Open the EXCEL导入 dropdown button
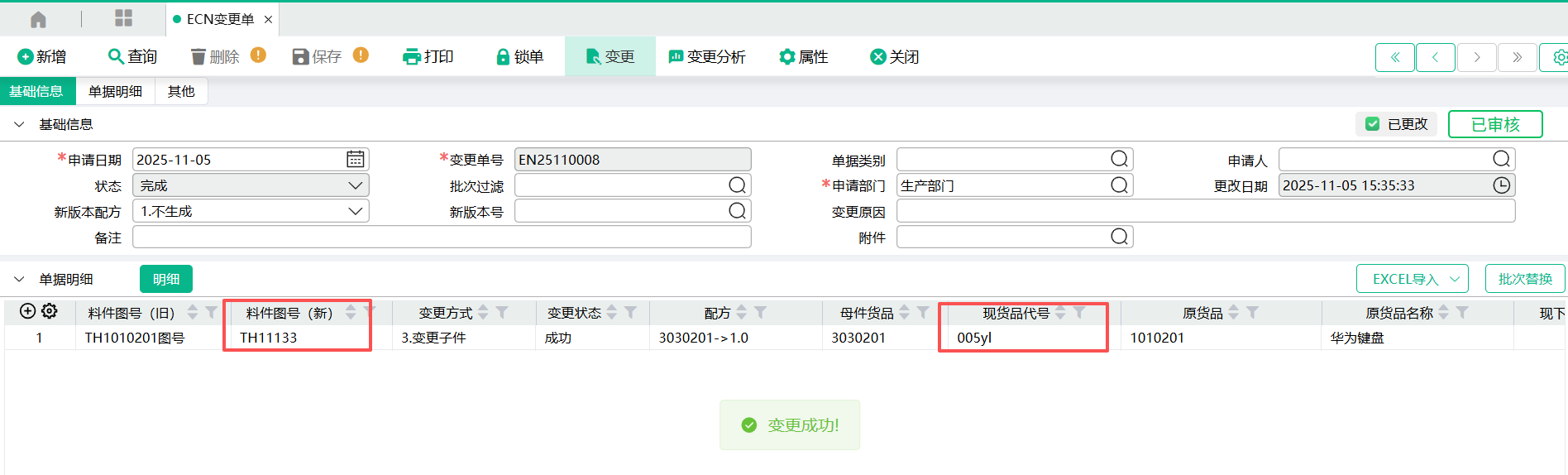The image size is (1568, 475). click(1412, 279)
